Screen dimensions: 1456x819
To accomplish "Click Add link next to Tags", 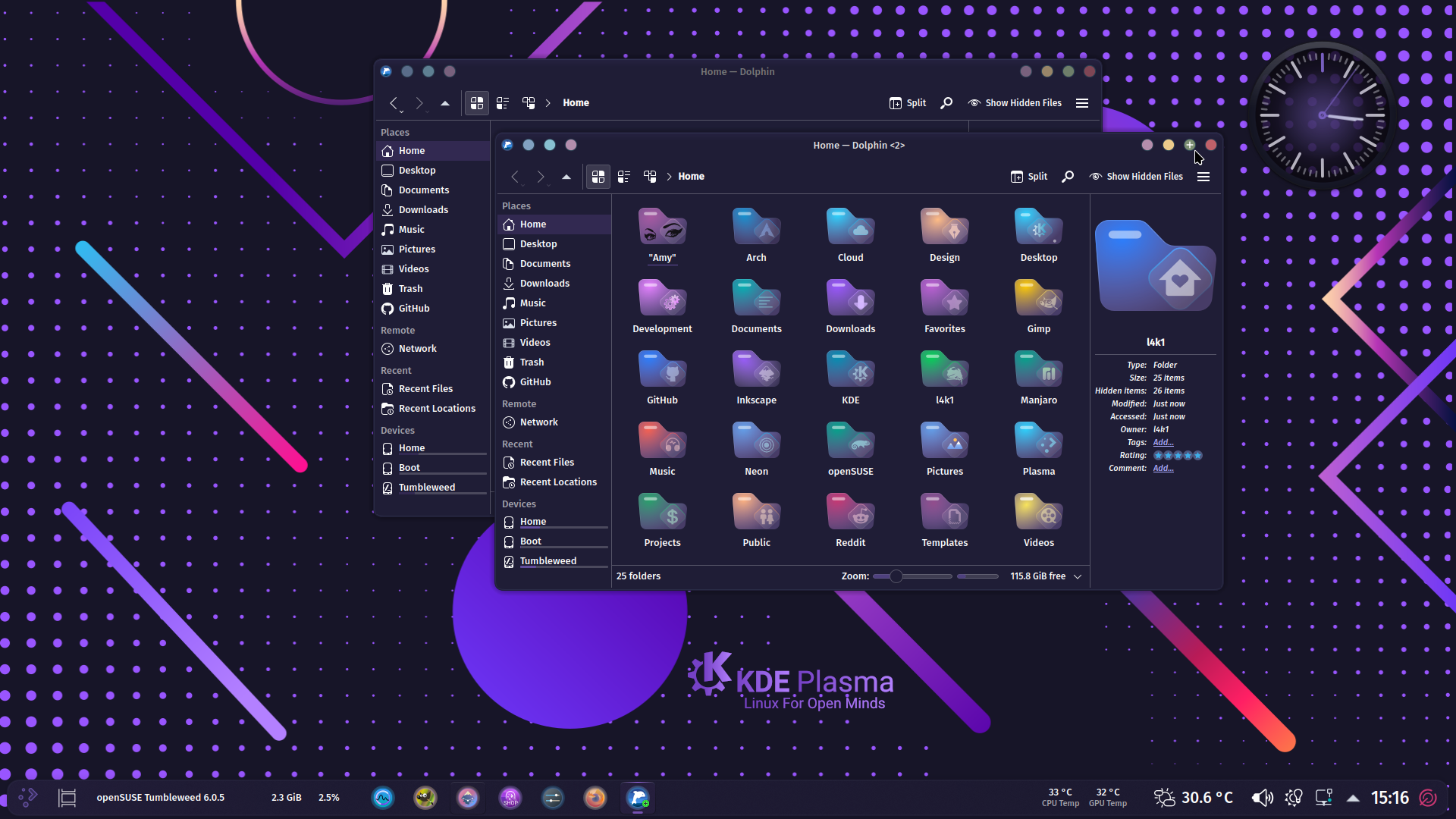I will [x=1163, y=443].
